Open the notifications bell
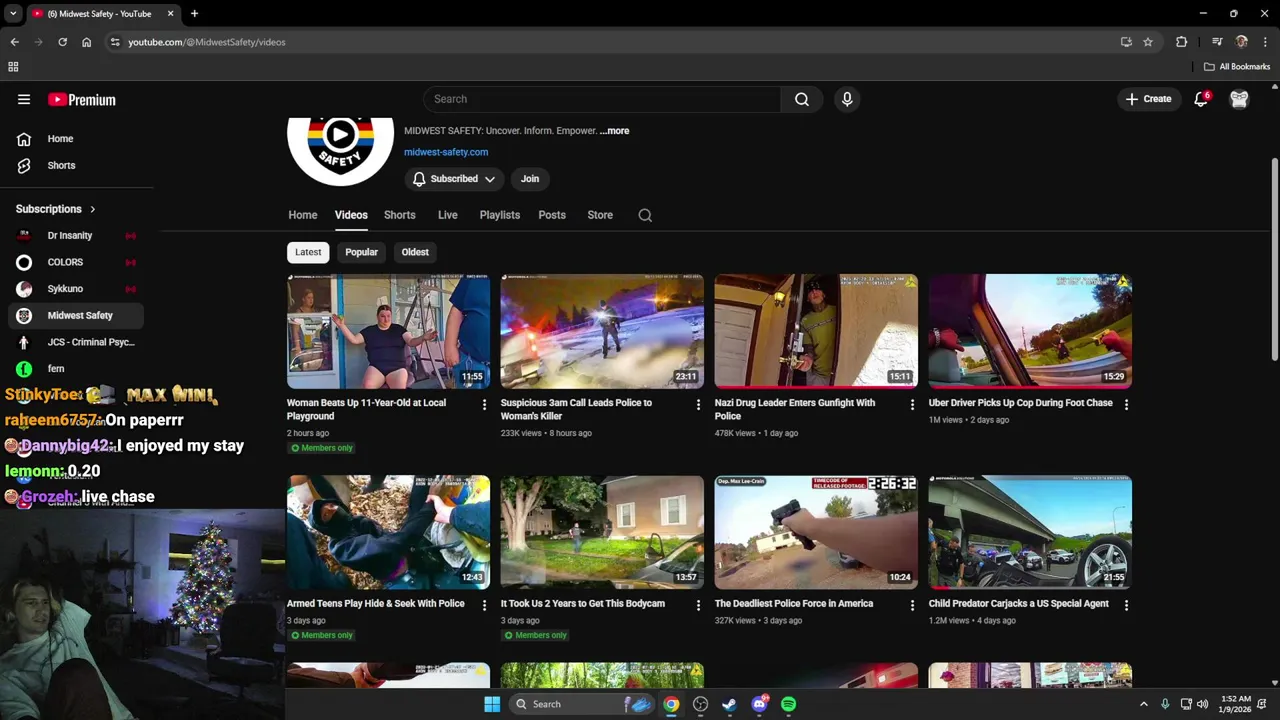 (x=1201, y=99)
